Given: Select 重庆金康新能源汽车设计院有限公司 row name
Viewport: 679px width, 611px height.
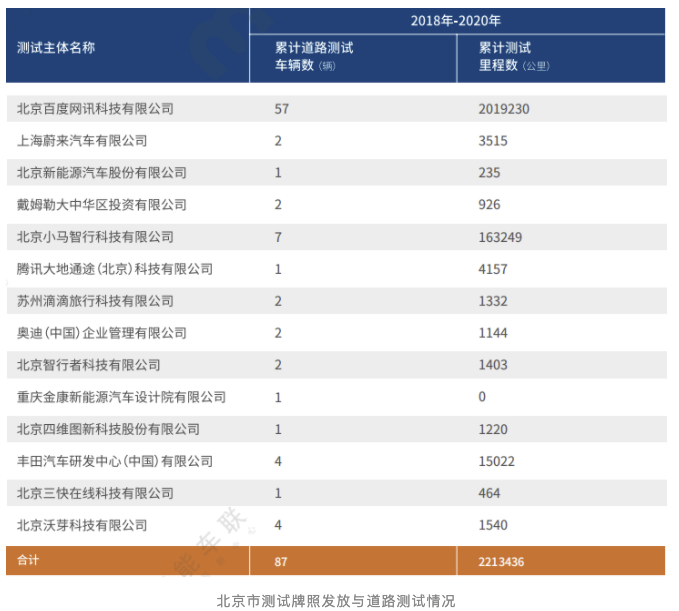Looking at the screenshot, I should click(121, 397).
